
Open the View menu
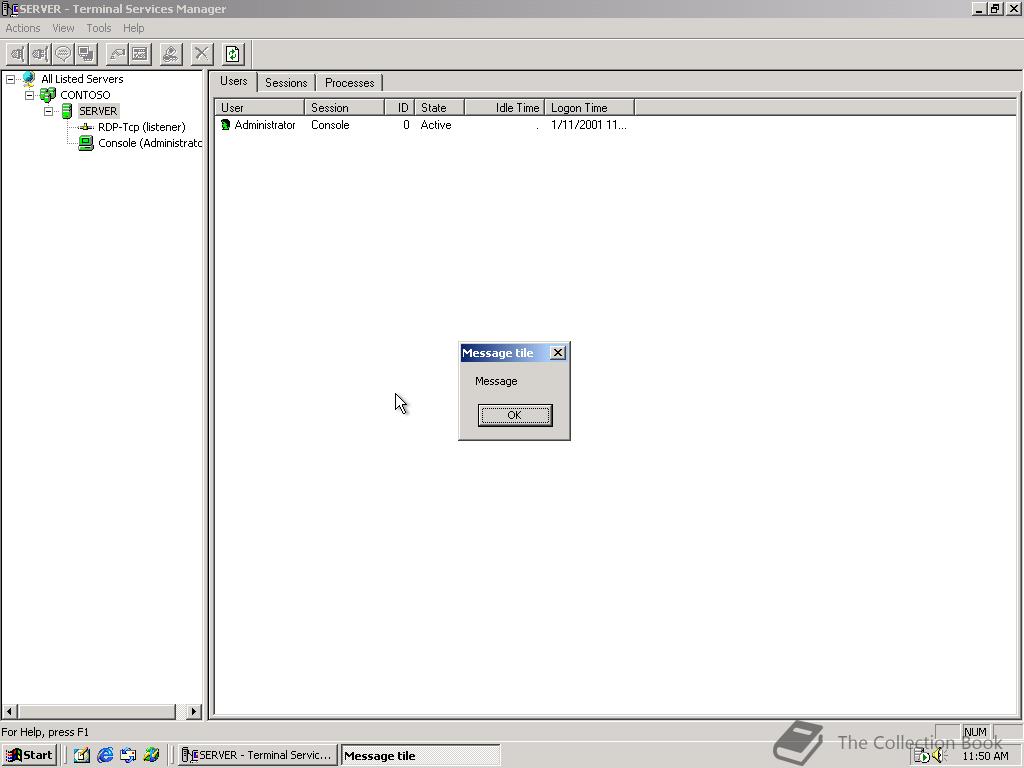click(x=63, y=28)
